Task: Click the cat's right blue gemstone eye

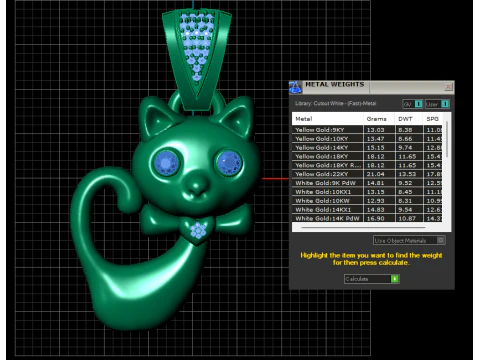Action: pos(229,163)
